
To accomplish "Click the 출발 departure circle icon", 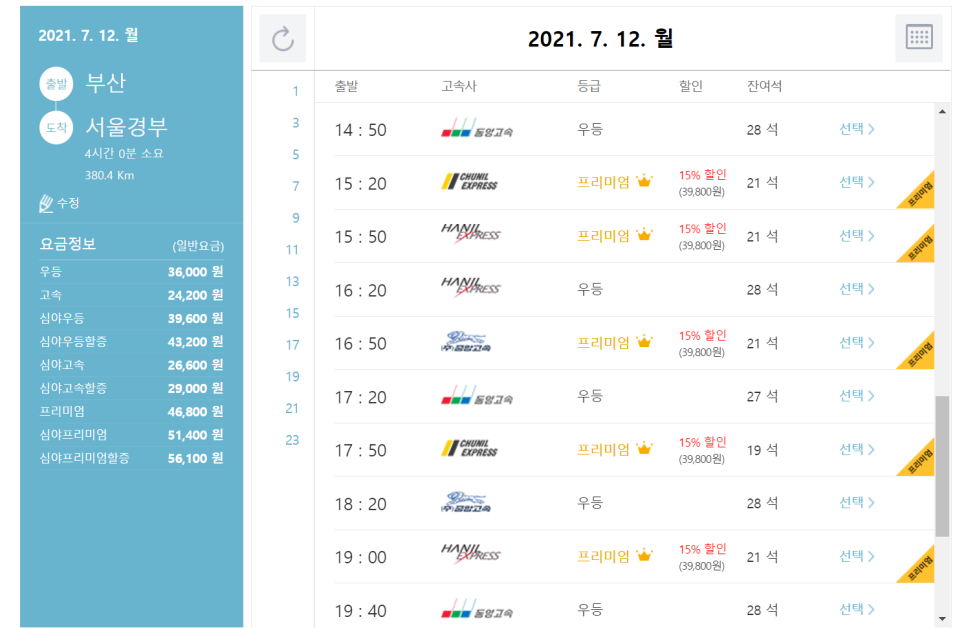I will [x=55, y=83].
